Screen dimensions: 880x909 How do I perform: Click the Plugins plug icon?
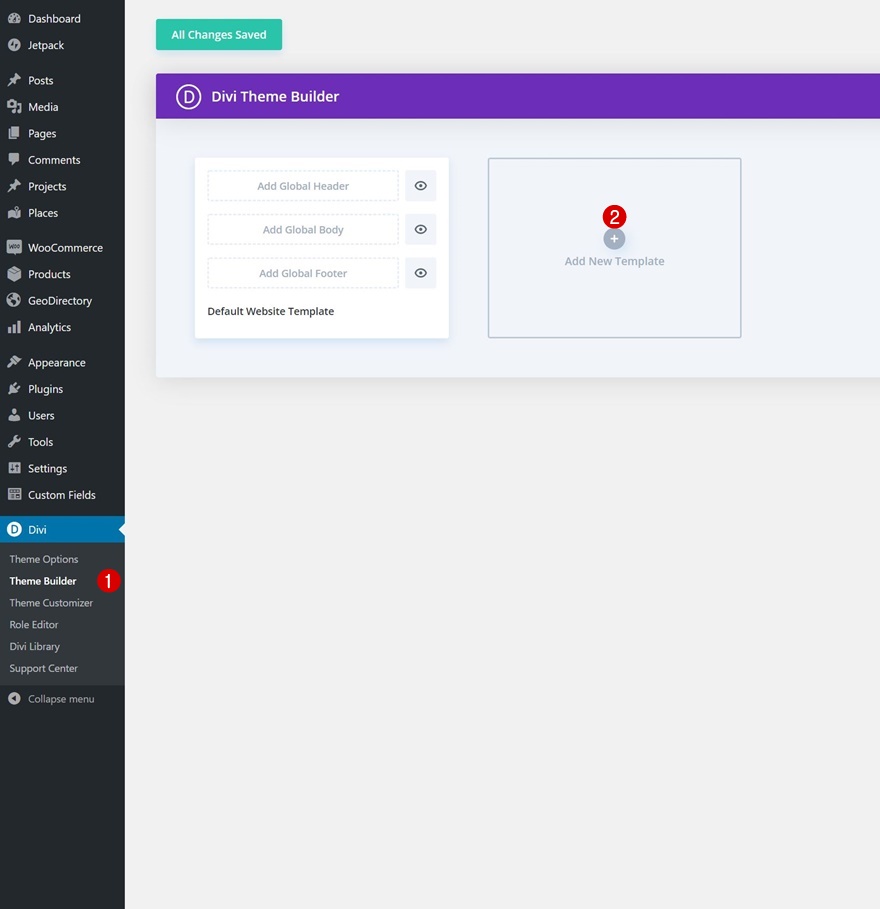coord(14,388)
